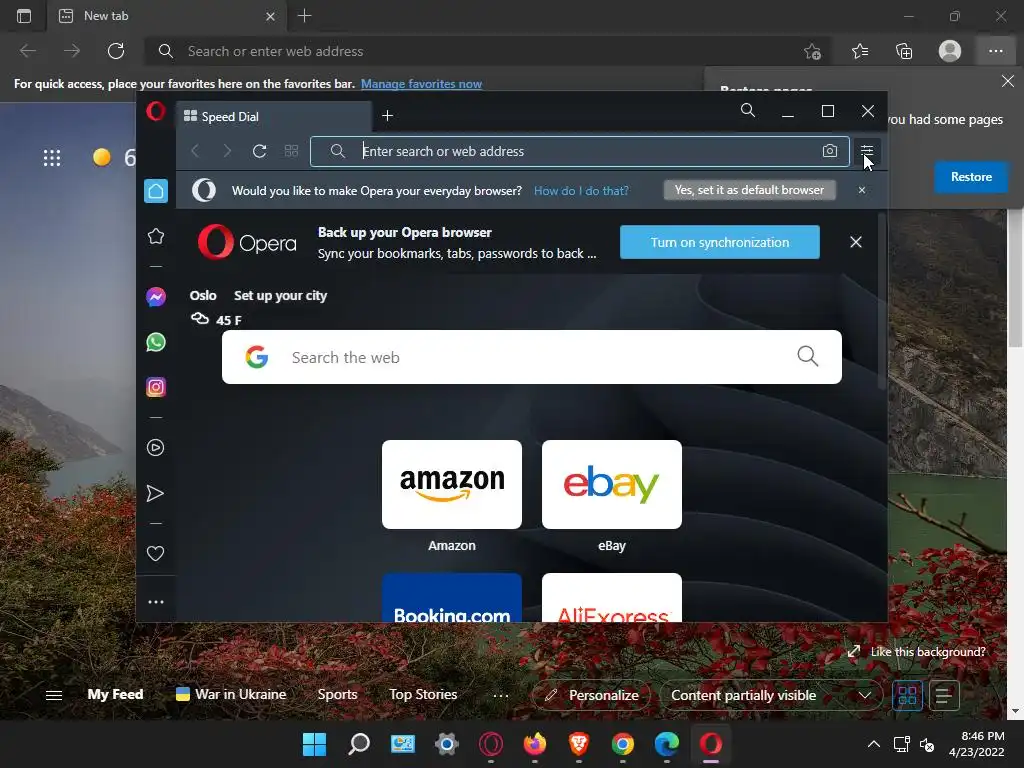The image size is (1024, 768).
Task: Click Set up your city link
Action: [x=280, y=295]
